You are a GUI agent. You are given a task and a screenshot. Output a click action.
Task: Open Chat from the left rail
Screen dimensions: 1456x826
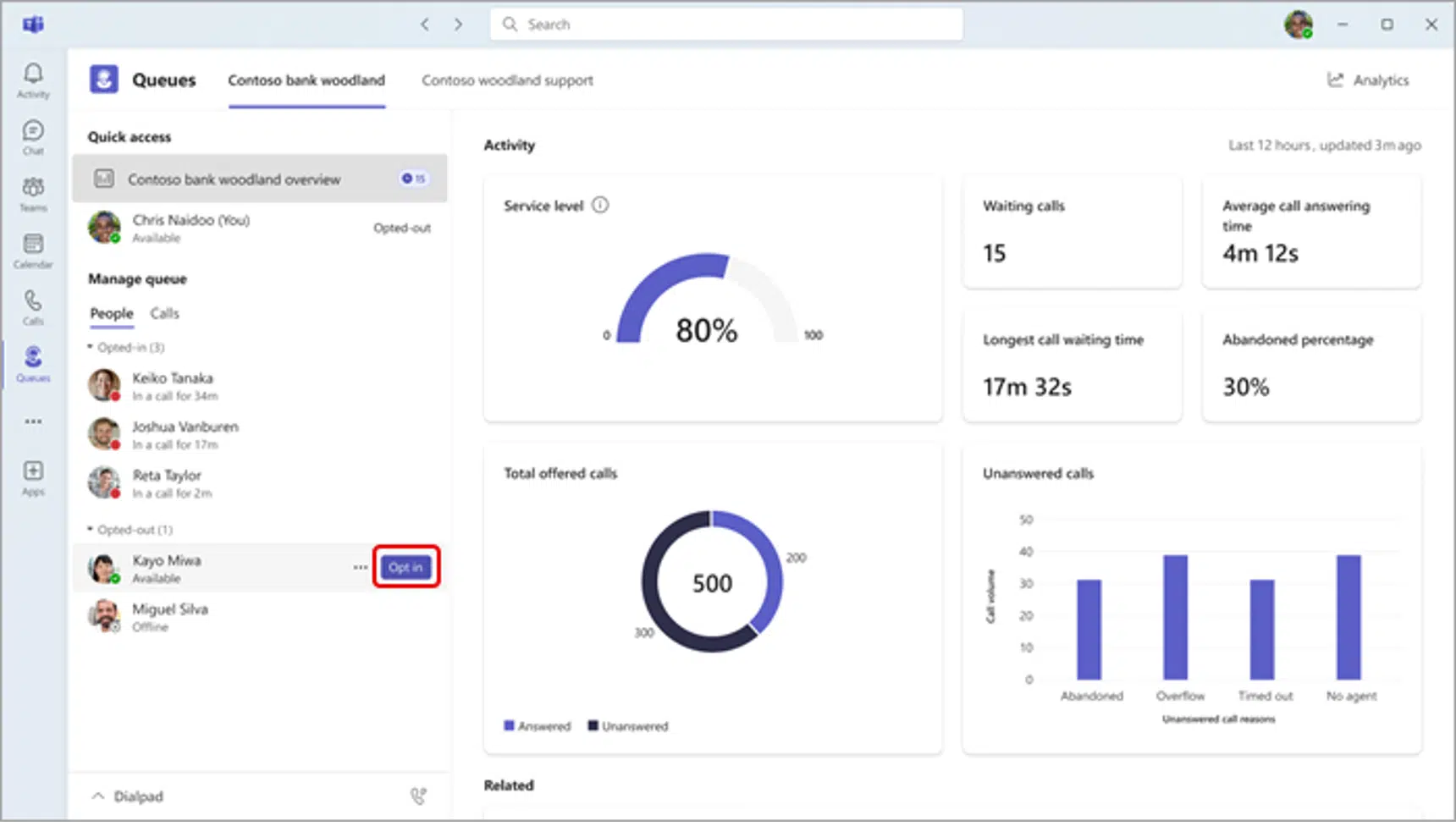tap(33, 137)
